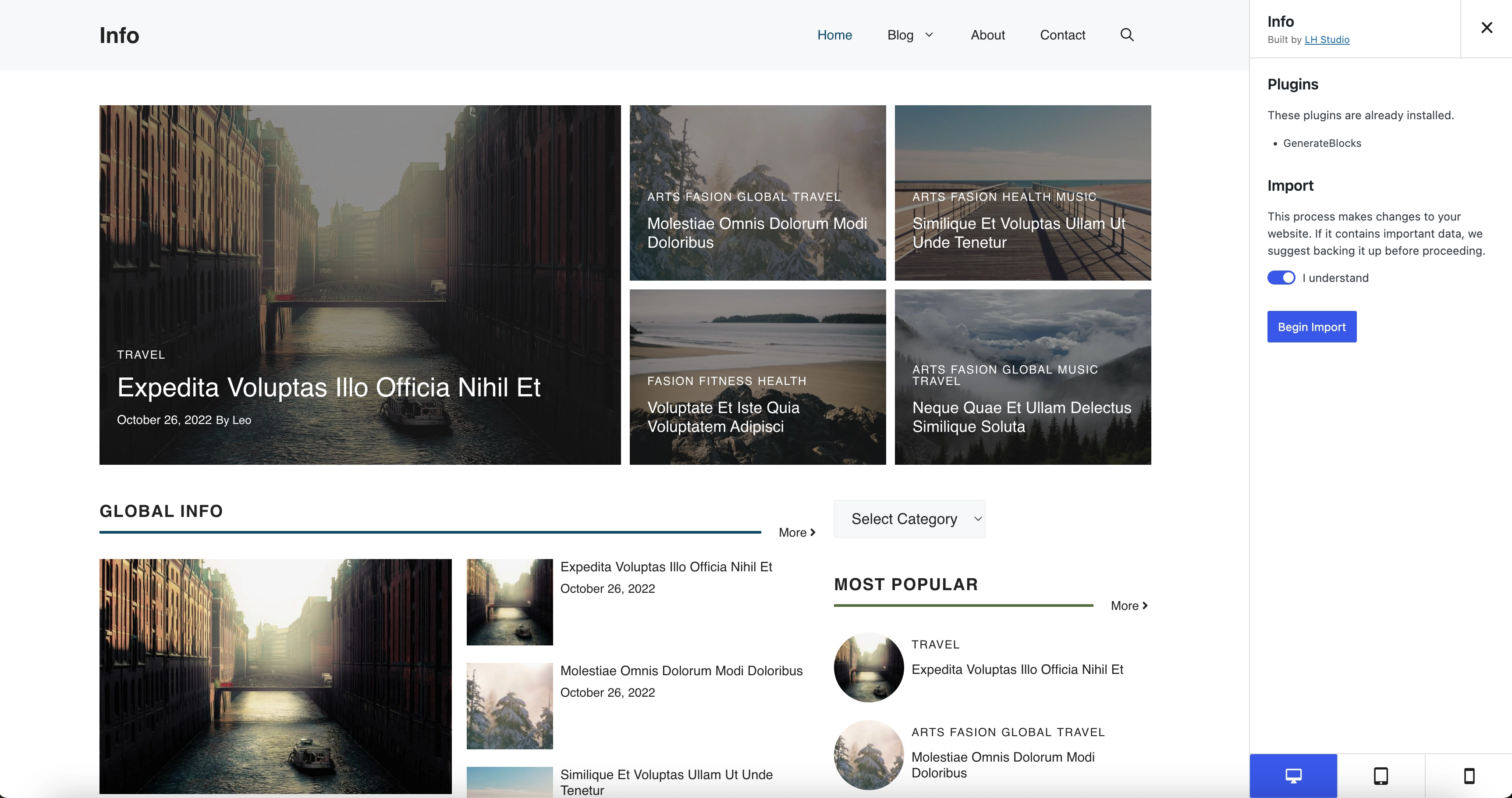The height and width of the screenshot is (798, 1512).
Task: Click the Begin Import button
Action: (1311, 327)
